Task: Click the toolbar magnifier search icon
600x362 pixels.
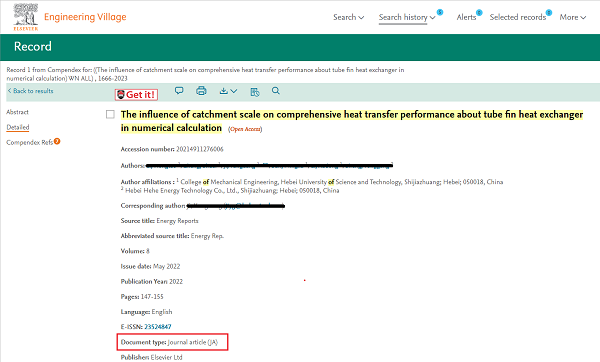Action: coord(276,91)
